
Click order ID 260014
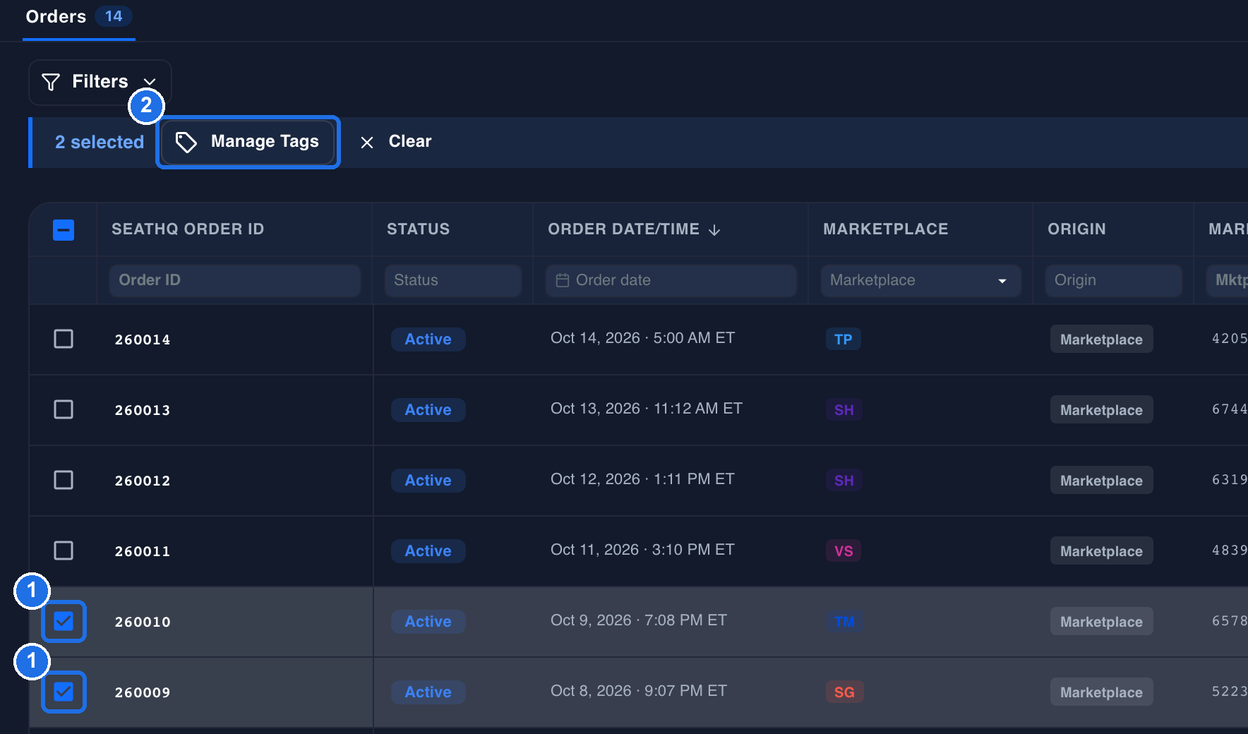tap(143, 340)
